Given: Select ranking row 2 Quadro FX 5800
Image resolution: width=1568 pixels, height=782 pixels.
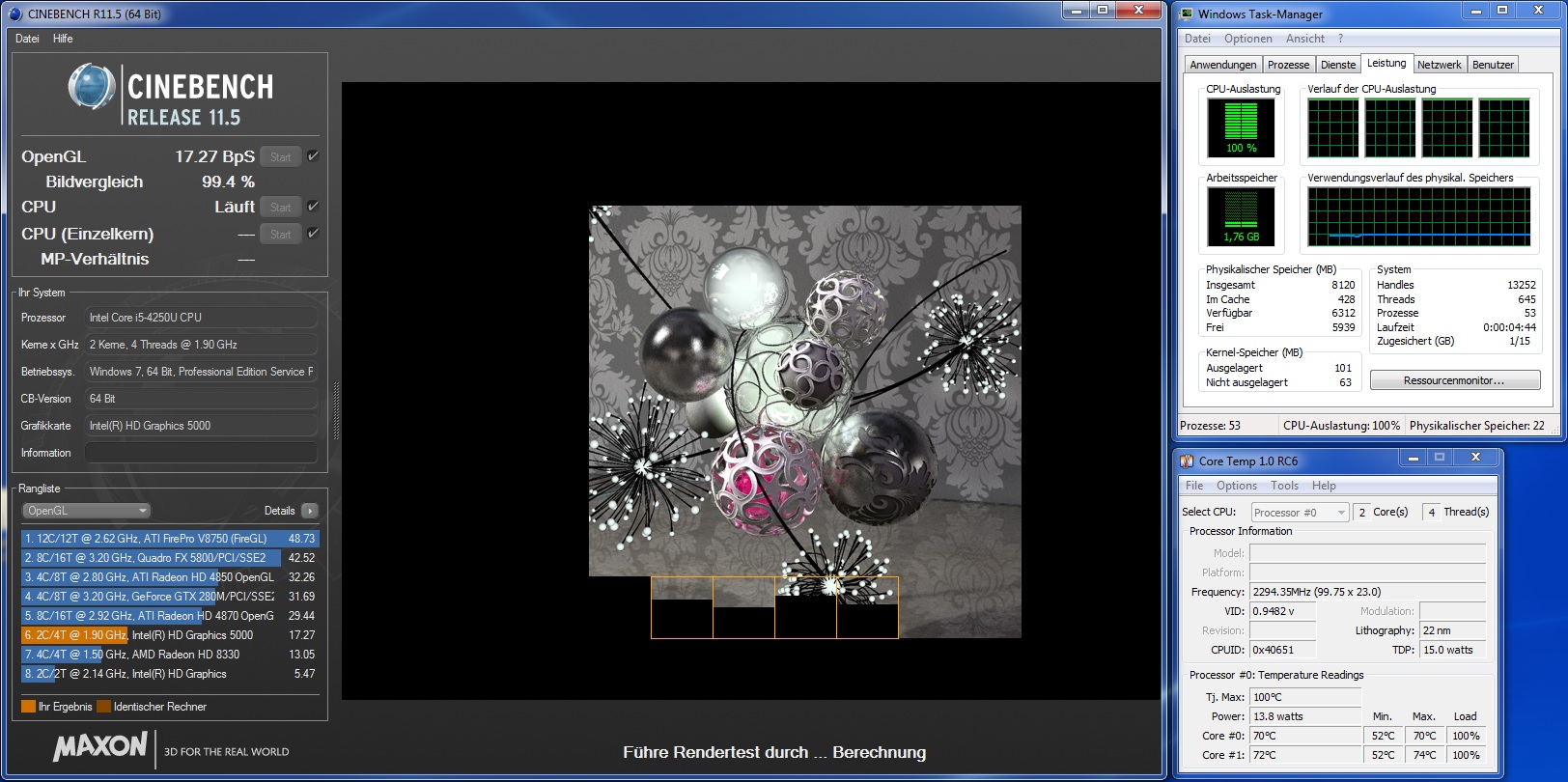Looking at the screenshot, I should pyautogui.click(x=170, y=558).
